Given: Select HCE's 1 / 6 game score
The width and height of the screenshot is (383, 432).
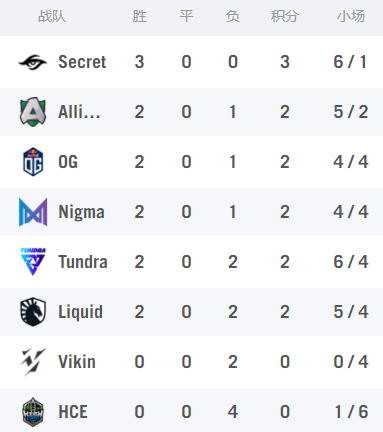Looking at the screenshot, I should 351,412.
